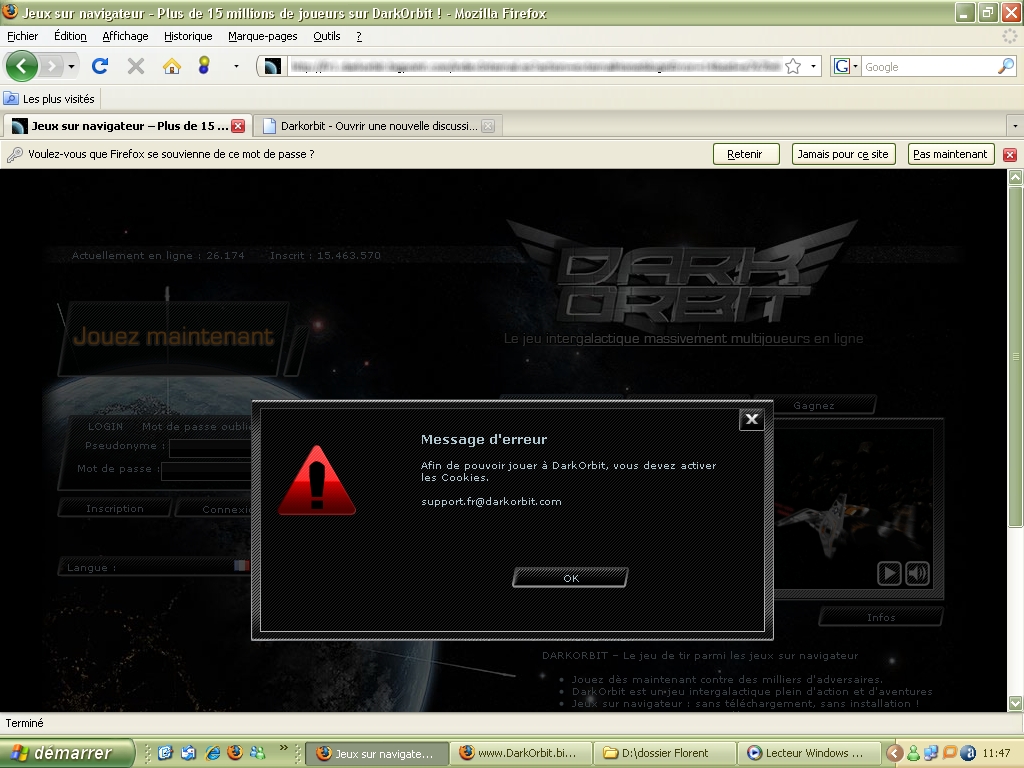Click Retenir to save the password
This screenshot has height=768, width=1024.
746,154
